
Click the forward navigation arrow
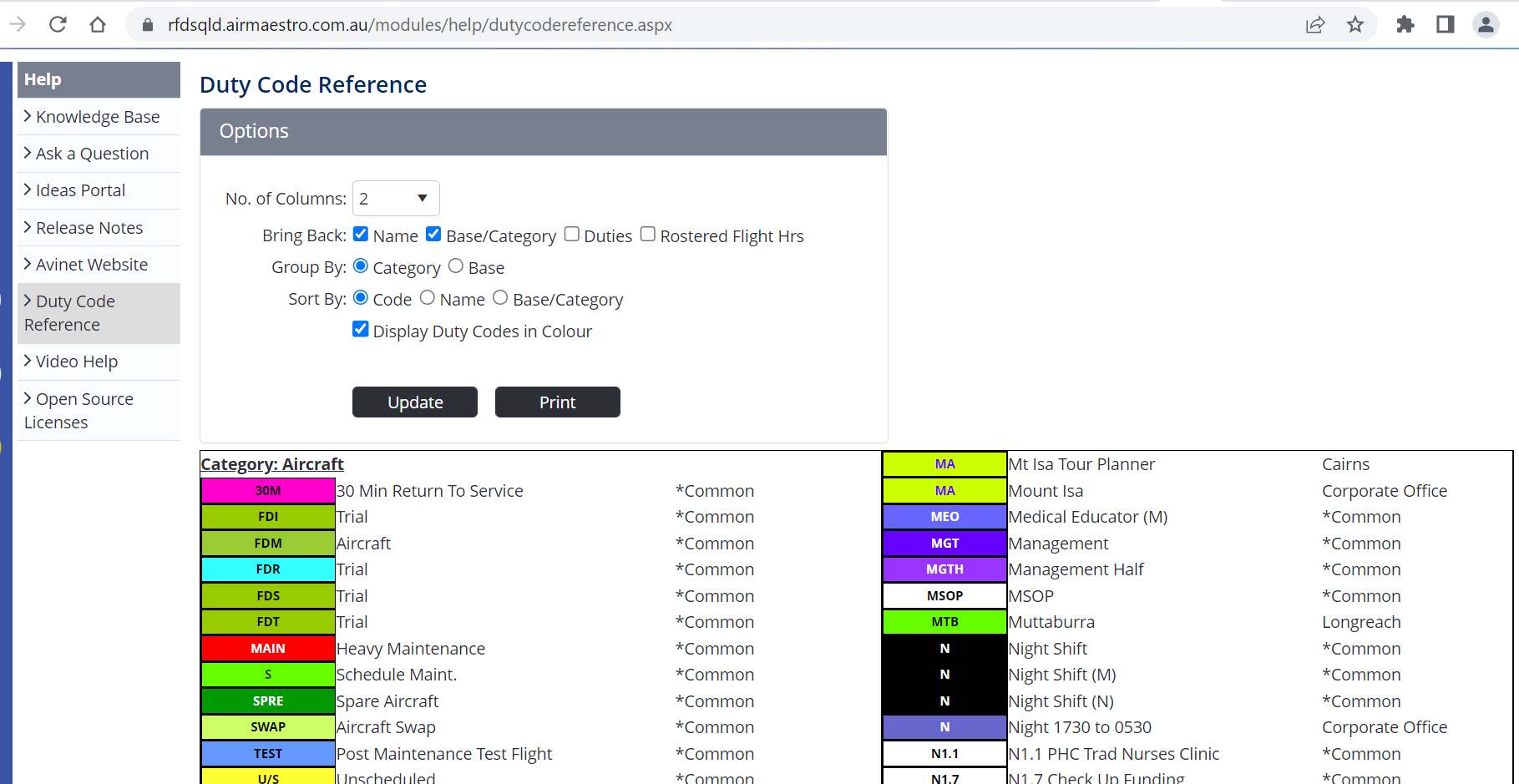[x=18, y=24]
